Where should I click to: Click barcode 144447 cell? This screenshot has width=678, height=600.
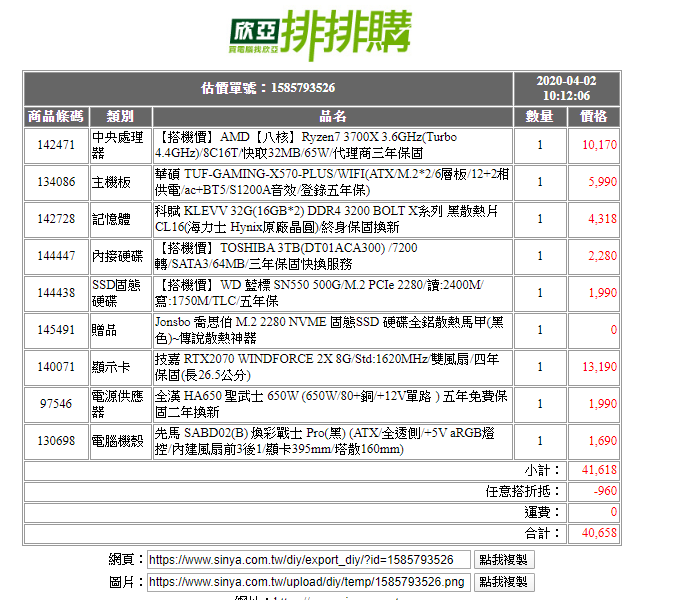tap(56, 256)
